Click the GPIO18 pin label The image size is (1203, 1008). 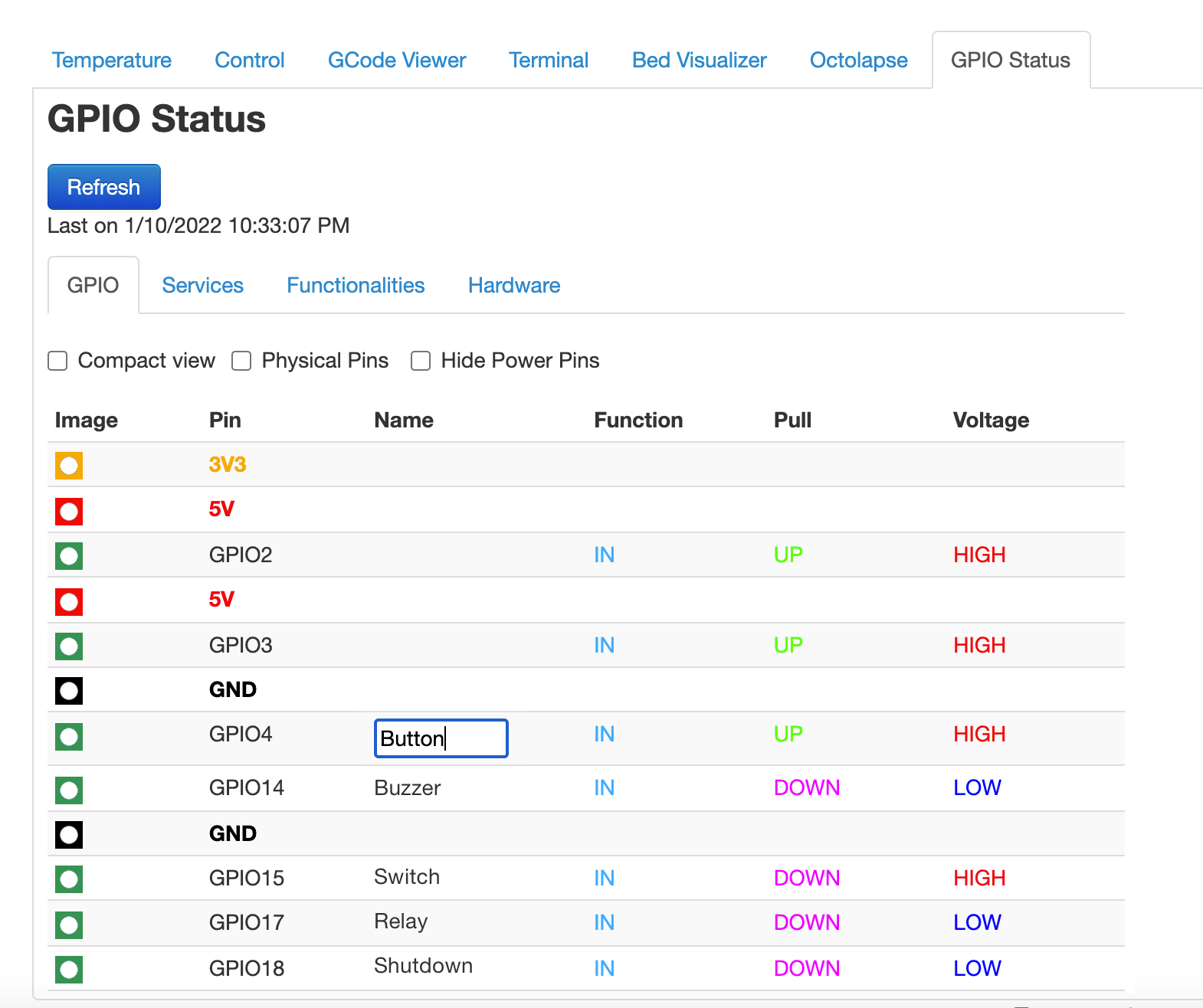[247, 968]
